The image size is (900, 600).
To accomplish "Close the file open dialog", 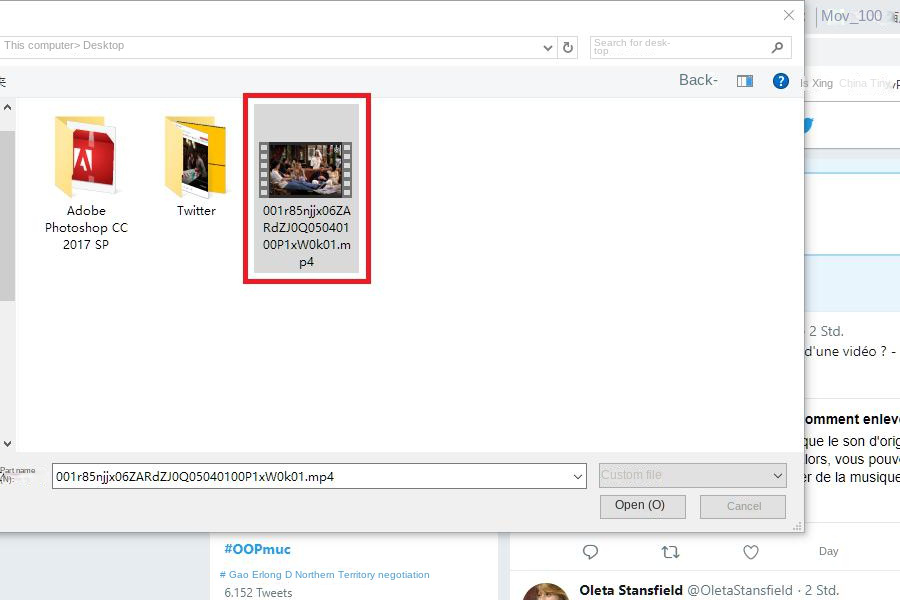I will point(789,16).
